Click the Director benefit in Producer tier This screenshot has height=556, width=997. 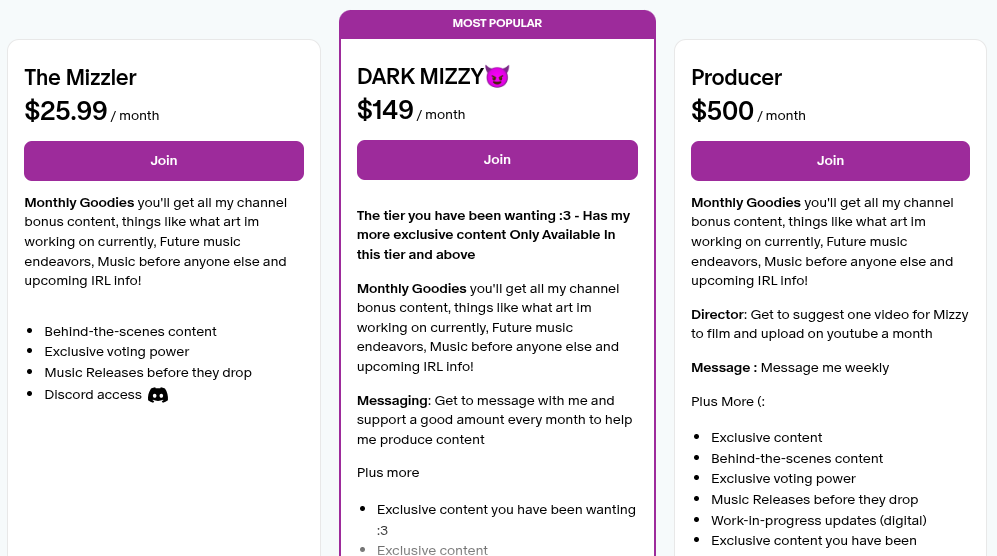[x=829, y=324]
